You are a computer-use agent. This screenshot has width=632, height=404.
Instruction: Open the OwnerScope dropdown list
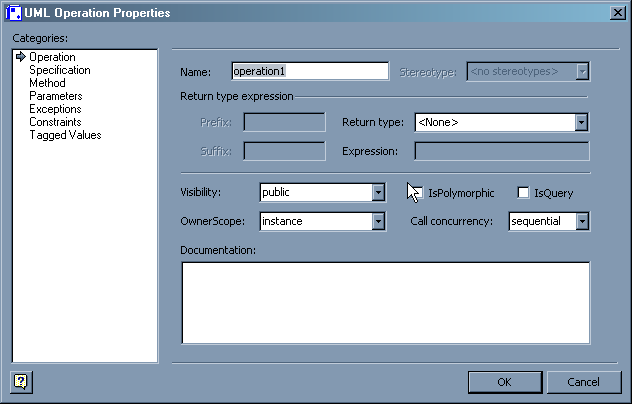(x=378, y=221)
